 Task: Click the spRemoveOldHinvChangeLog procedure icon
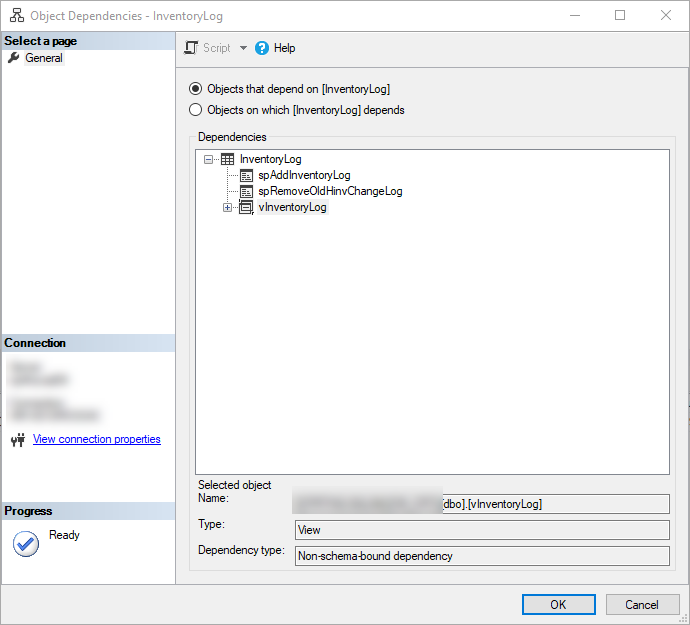point(246,191)
